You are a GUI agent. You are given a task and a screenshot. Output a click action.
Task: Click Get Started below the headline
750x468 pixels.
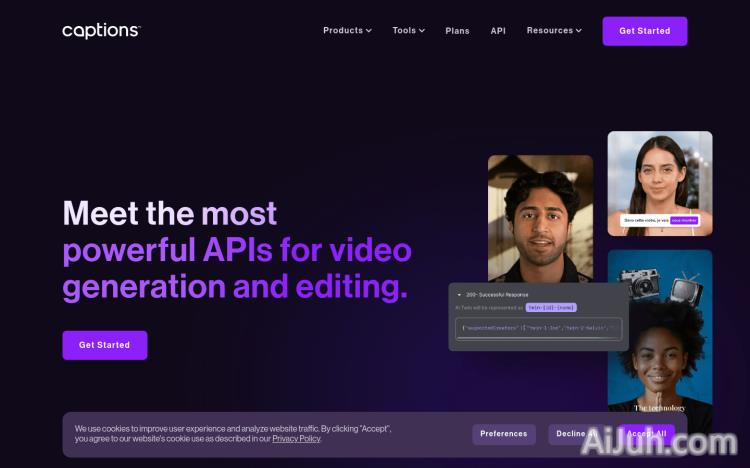[105, 345]
